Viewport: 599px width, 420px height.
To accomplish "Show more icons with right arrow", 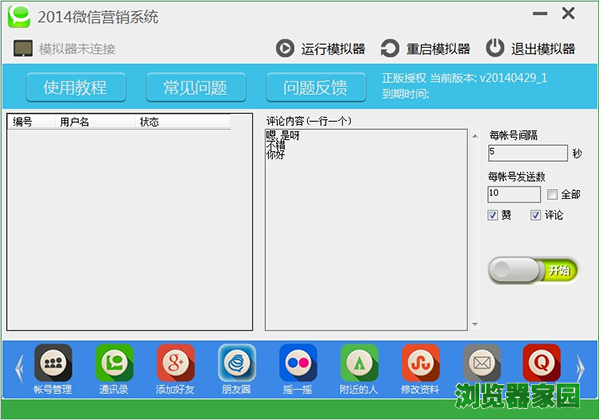I will tap(580, 369).
